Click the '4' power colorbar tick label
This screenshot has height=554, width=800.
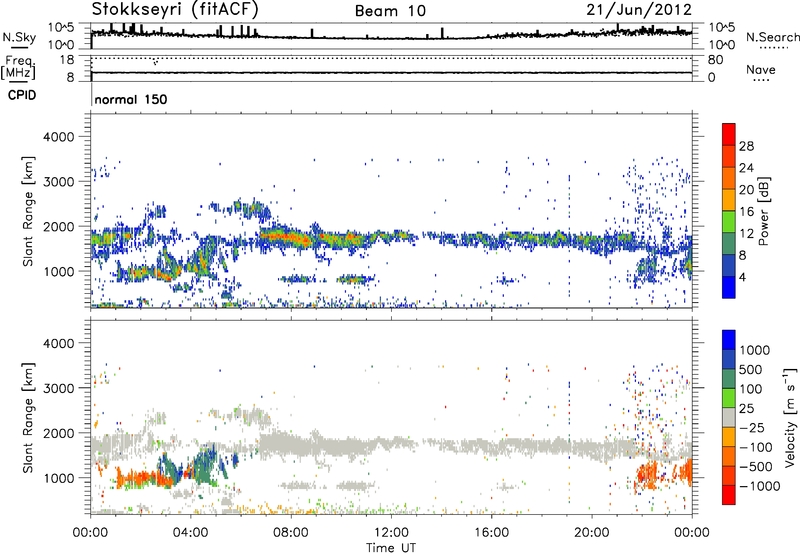[x=743, y=277]
